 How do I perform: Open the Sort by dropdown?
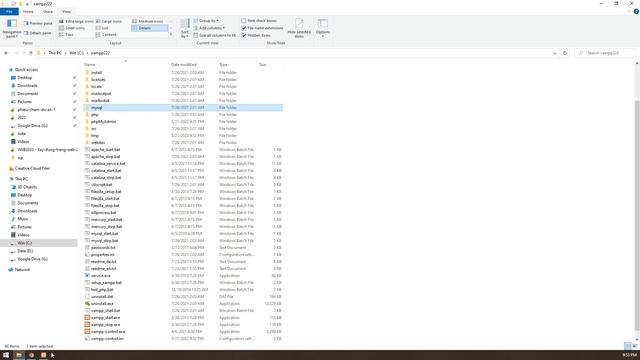pos(185,28)
